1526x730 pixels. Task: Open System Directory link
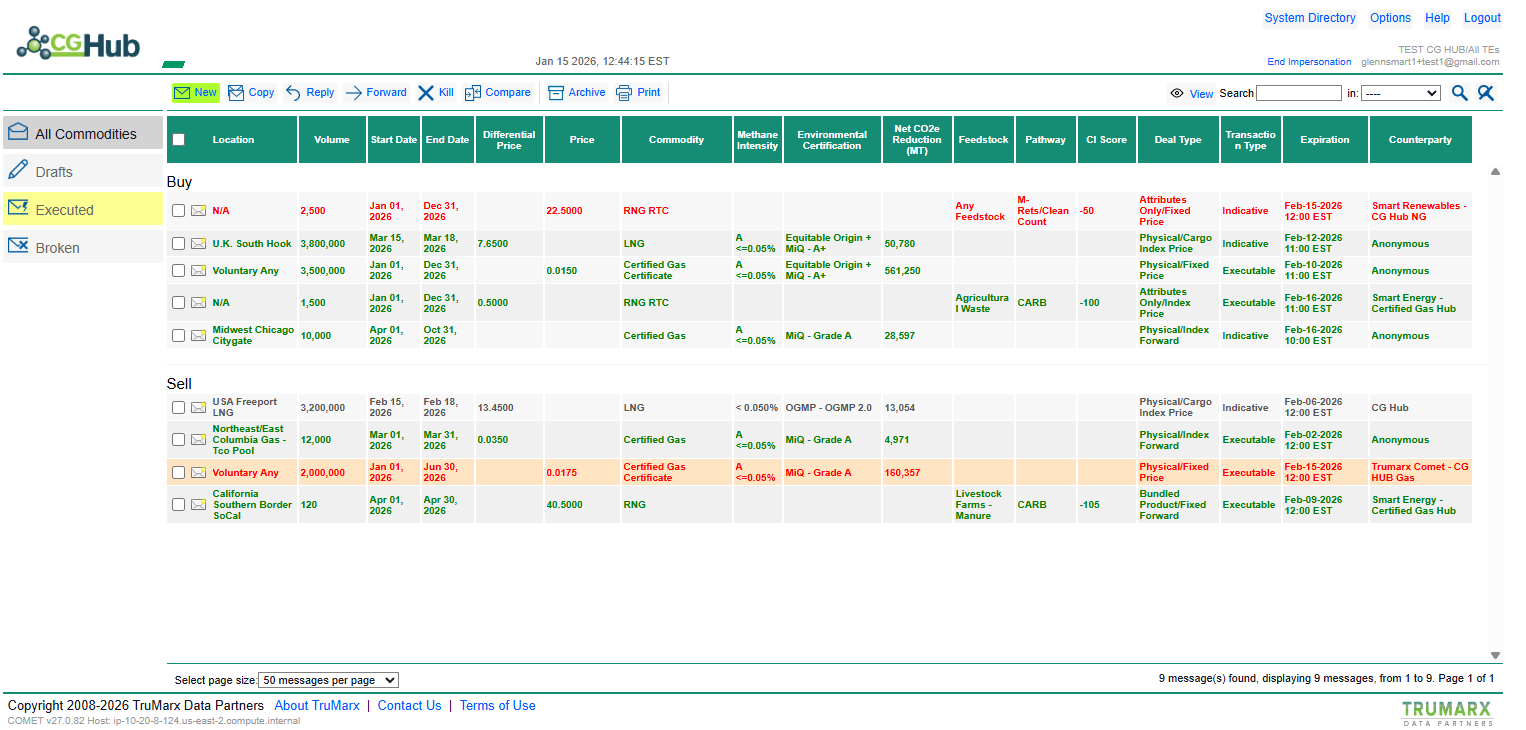click(x=1310, y=18)
